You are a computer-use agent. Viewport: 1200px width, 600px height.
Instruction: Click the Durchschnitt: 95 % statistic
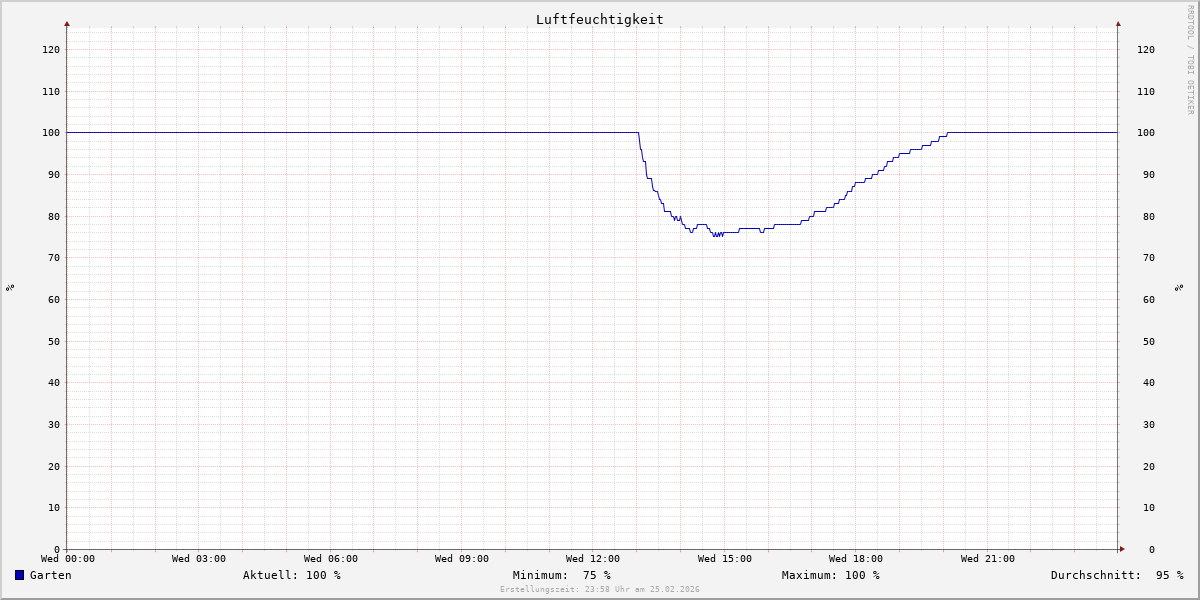1116,575
